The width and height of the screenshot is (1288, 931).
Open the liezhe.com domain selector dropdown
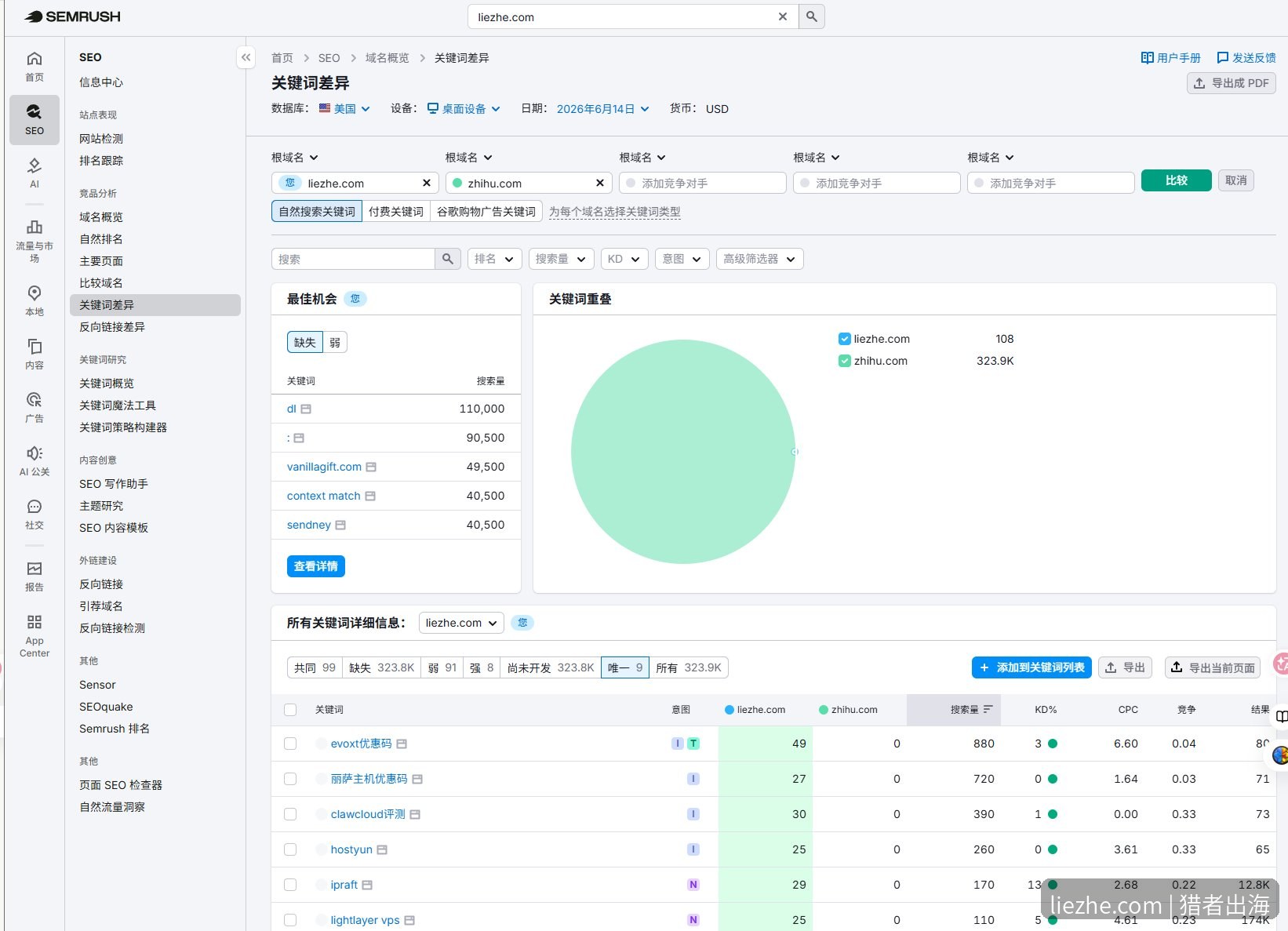click(x=461, y=623)
